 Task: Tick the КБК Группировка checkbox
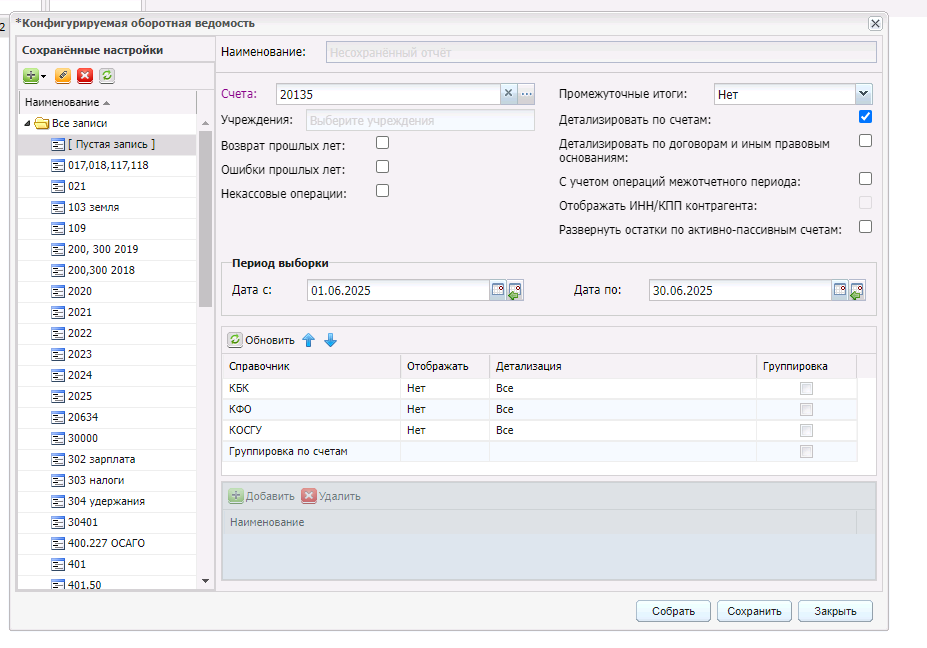click(x=806, y=388)
